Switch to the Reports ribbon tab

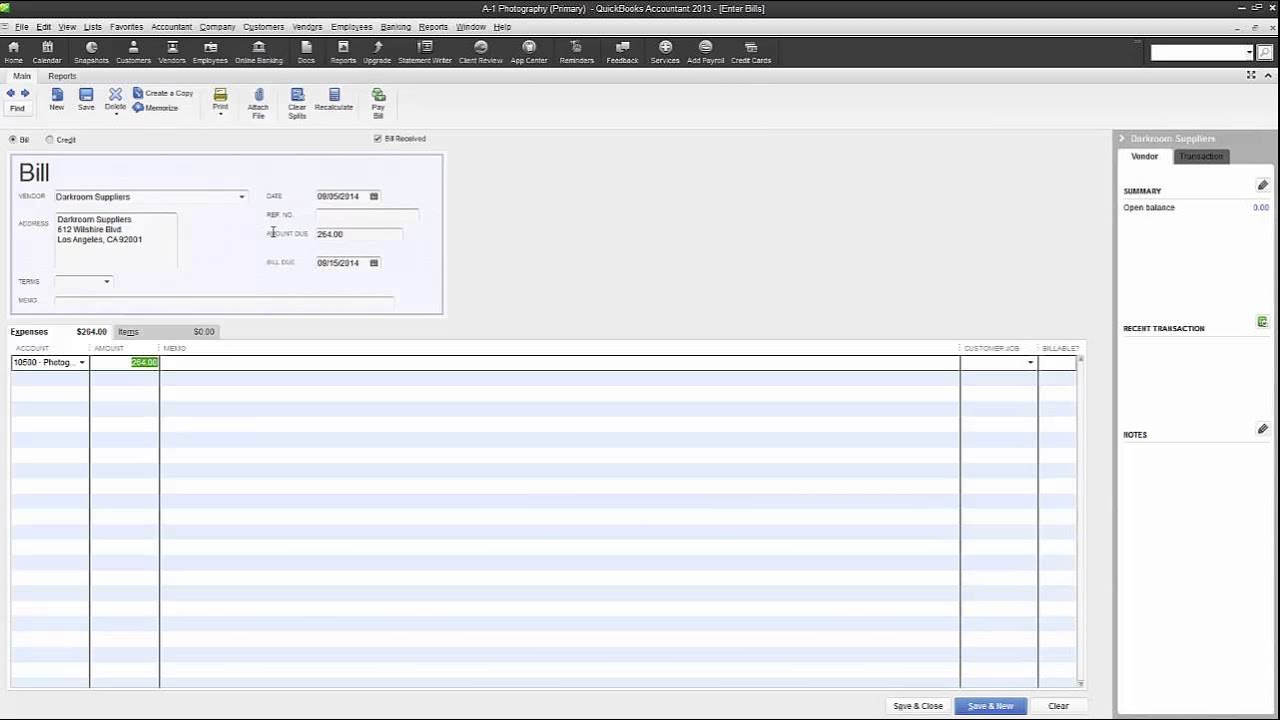tap(62, 76)
